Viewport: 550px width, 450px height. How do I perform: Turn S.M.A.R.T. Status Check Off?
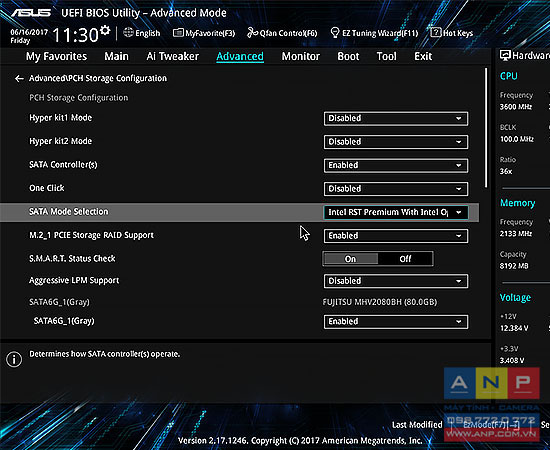click(x=405, y=259)
